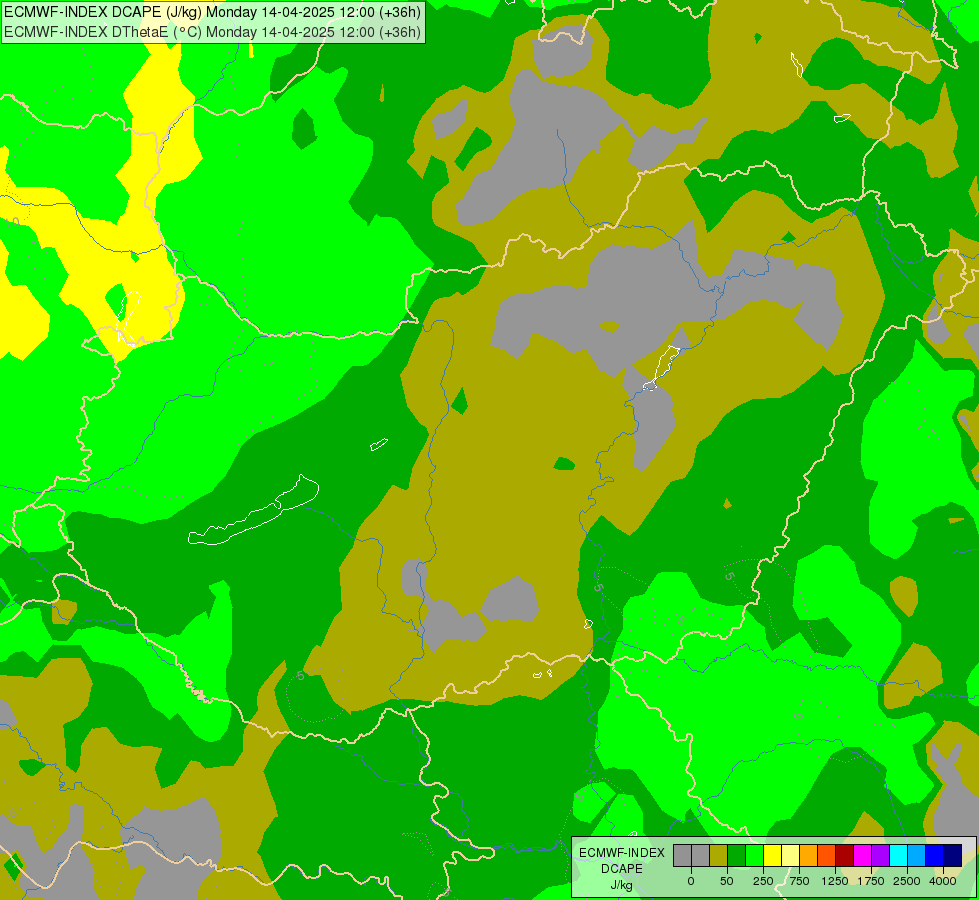Click the DCAPE title line with J/kg

coord(212,11)
